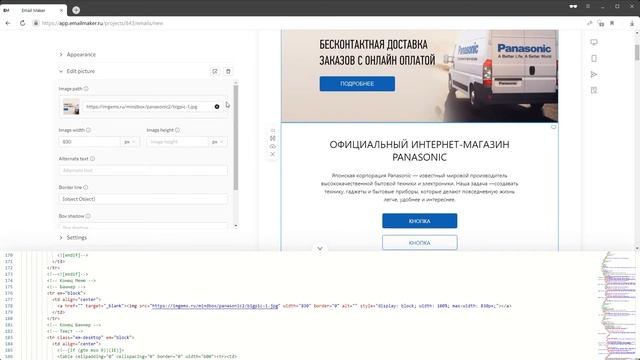Show Alternate text info tooltip
The image size is (640, 360).
click(x=92, y=158)
